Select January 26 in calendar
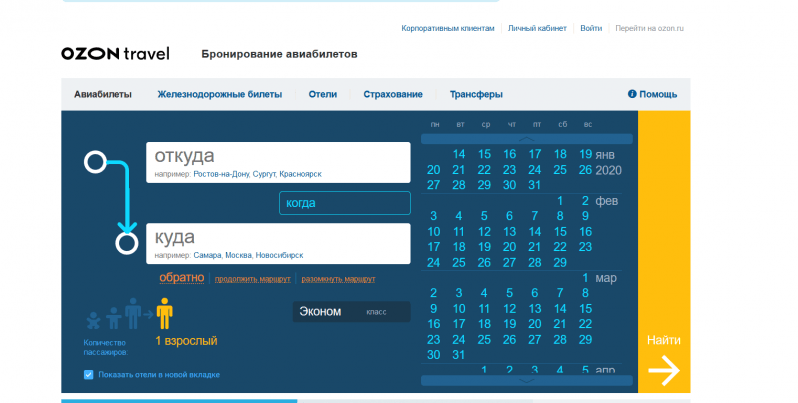The height and width of the screenshot is (403, 798). click(x=585, y=170)
